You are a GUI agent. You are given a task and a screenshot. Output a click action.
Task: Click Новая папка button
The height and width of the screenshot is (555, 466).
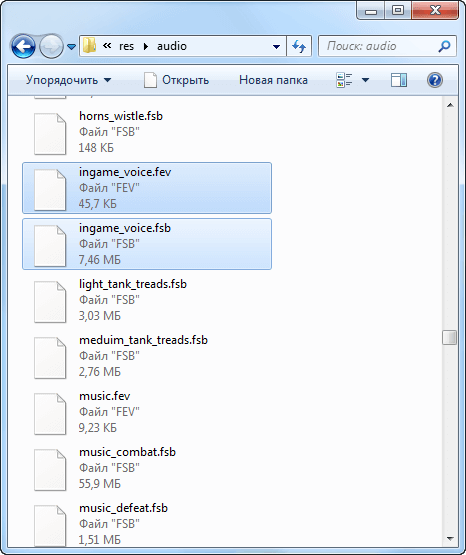pos(273,80)
